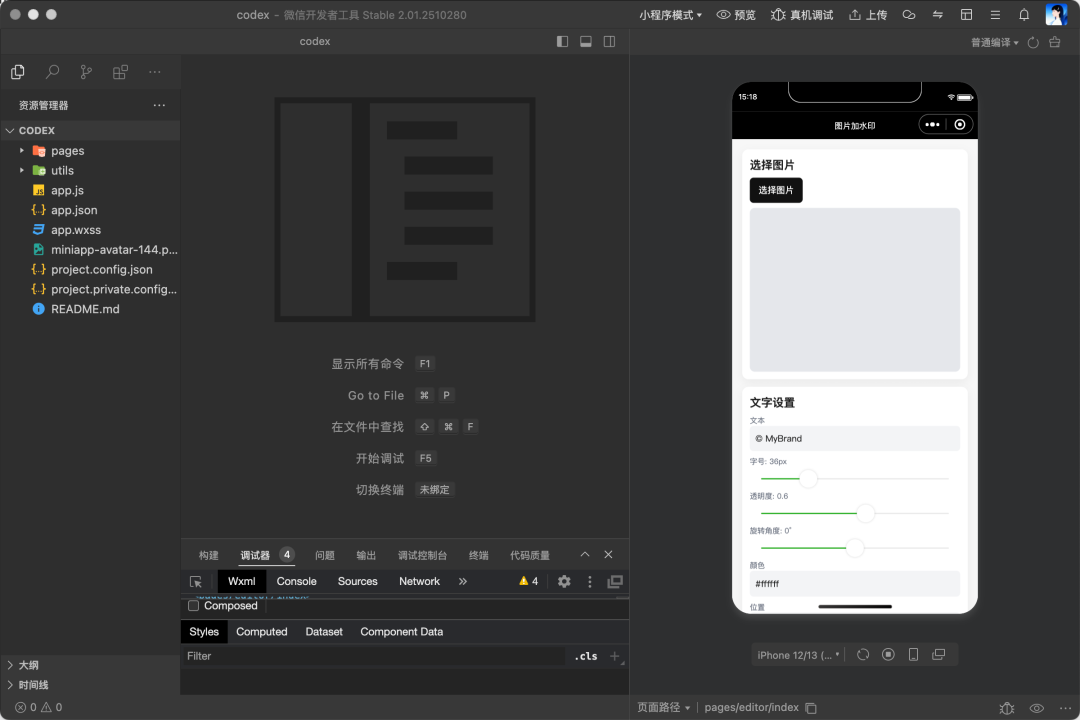The height and width of the screenshot is (720, 1080).
Task: Open the 终端 (Terminal) tab
Action: [478, 554]
